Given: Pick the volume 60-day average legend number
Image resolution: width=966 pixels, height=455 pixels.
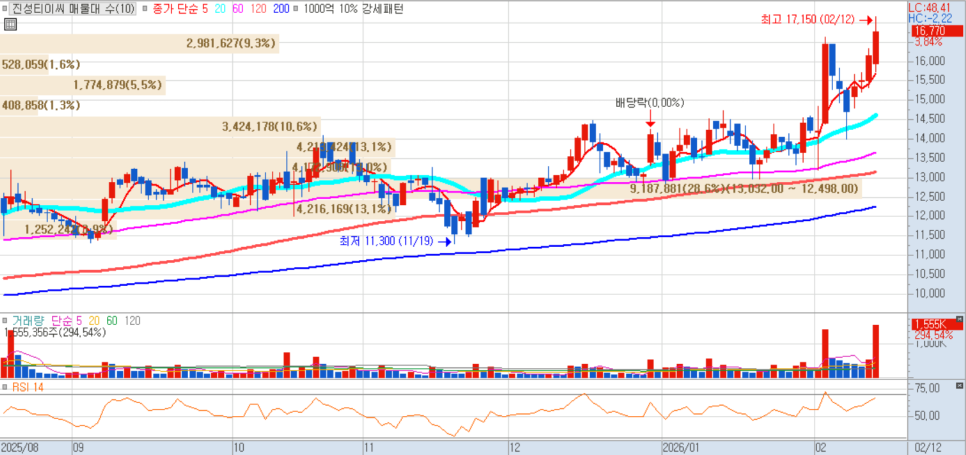Looking at the screenshot, I should click(111, 321).
